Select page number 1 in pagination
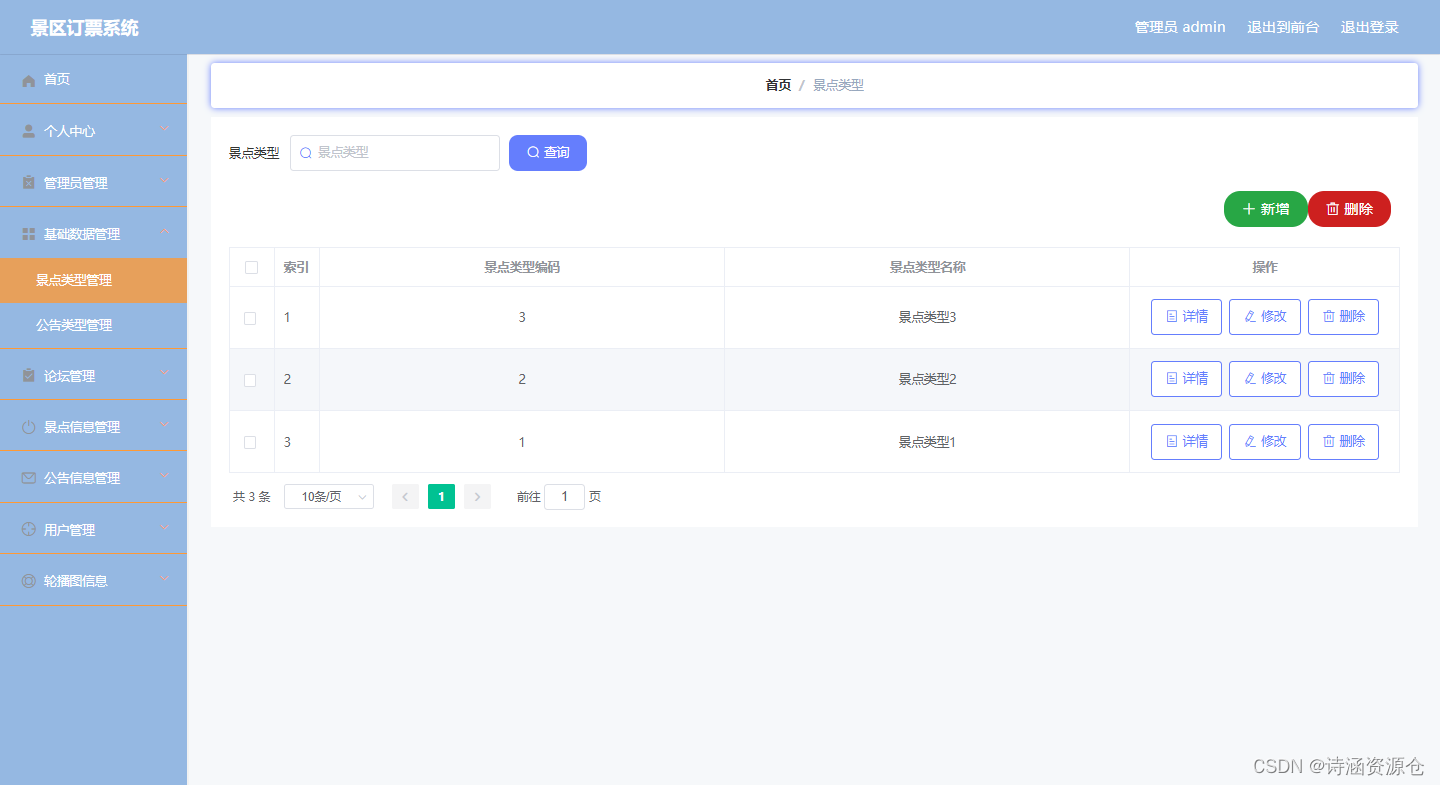1440x785 pixels. point(441,497)
